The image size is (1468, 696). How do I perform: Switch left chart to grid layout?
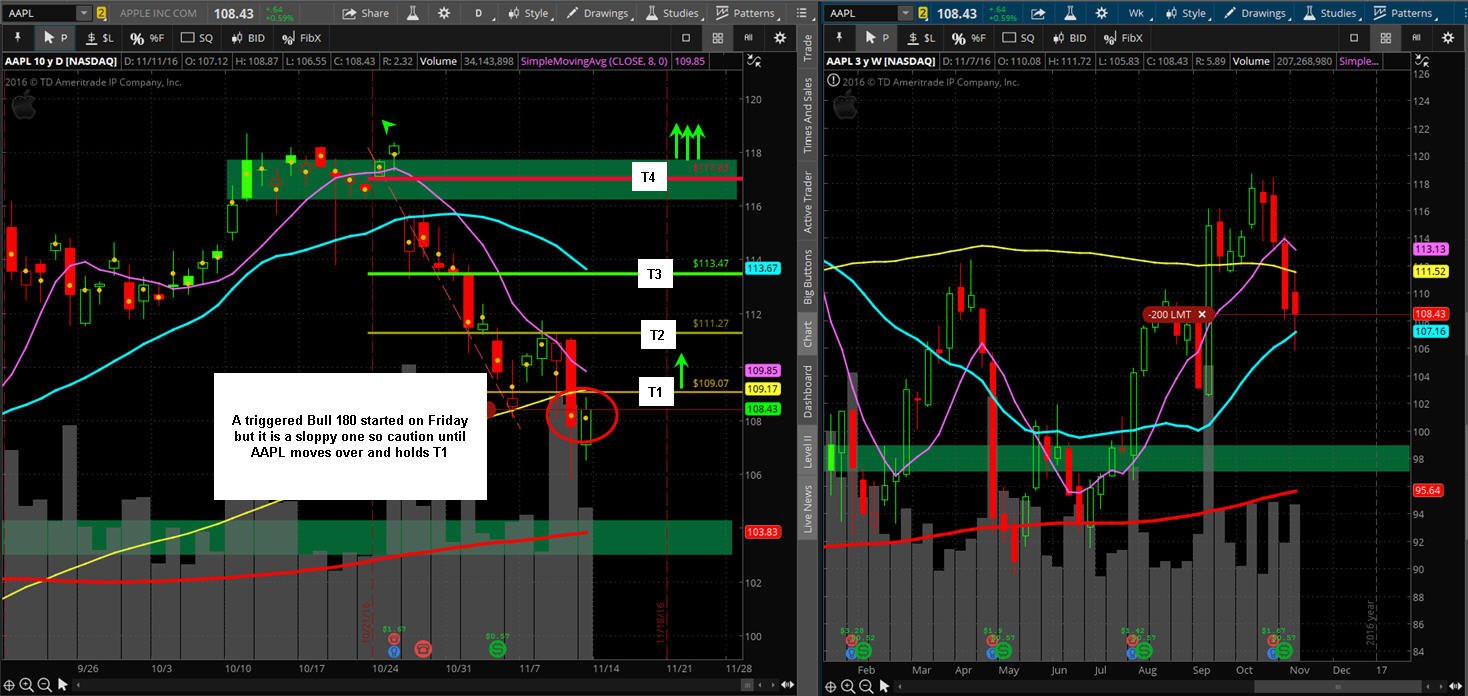point(718,37)
